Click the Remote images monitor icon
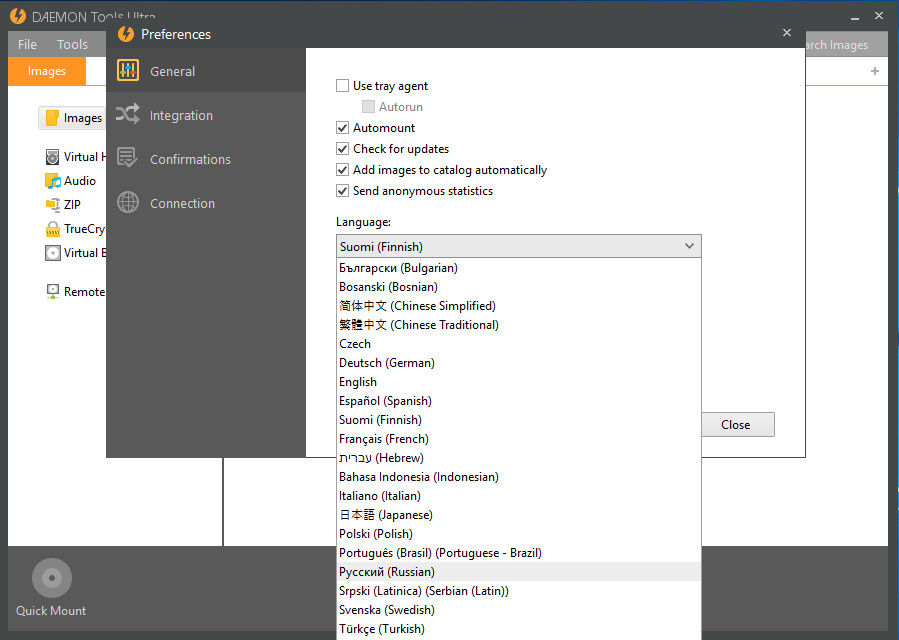Image resolution: width=899 pixels, height=640 pixels. click(52, 291)
